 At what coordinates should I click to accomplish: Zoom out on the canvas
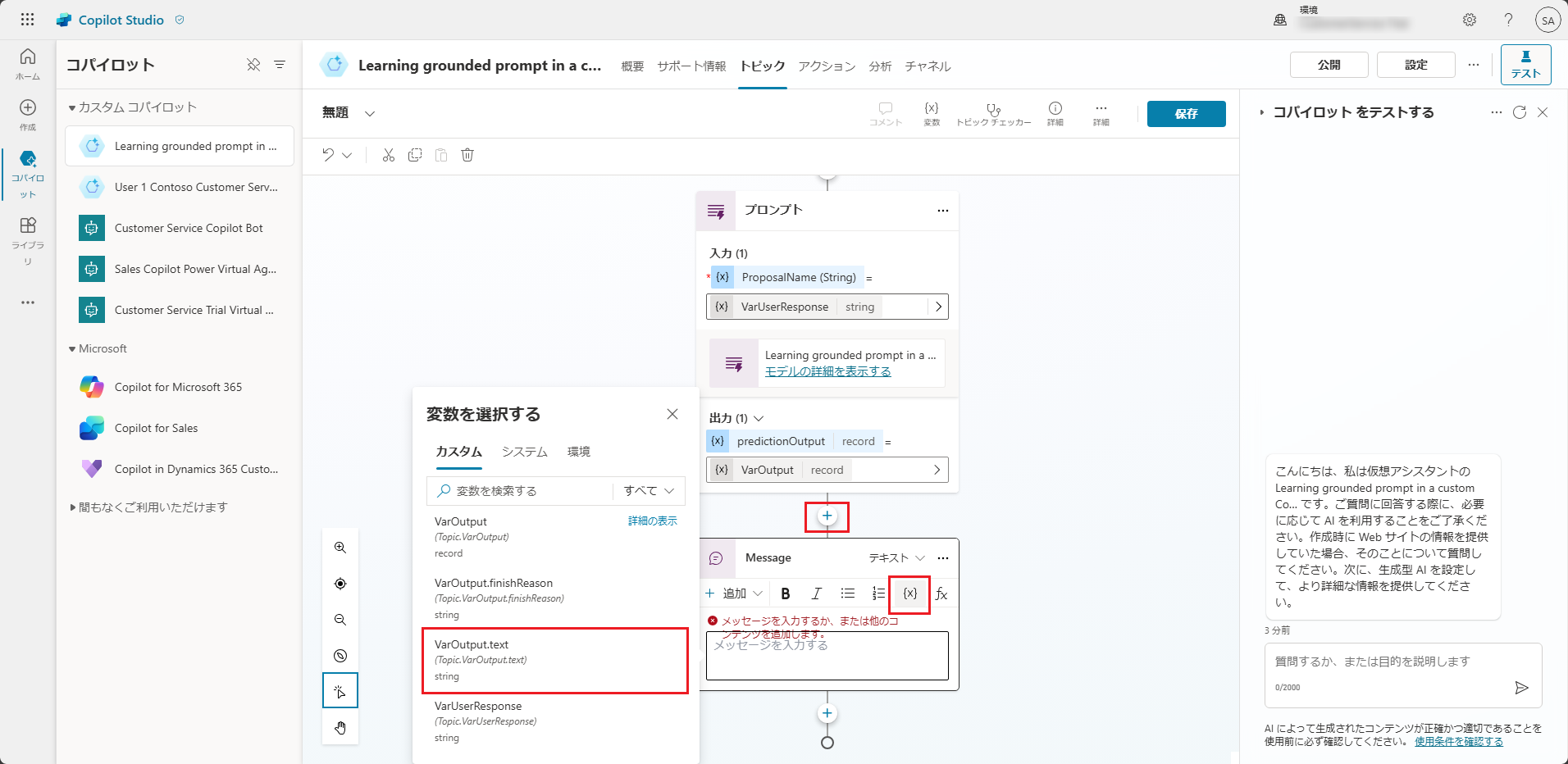[x=340, y=620]
